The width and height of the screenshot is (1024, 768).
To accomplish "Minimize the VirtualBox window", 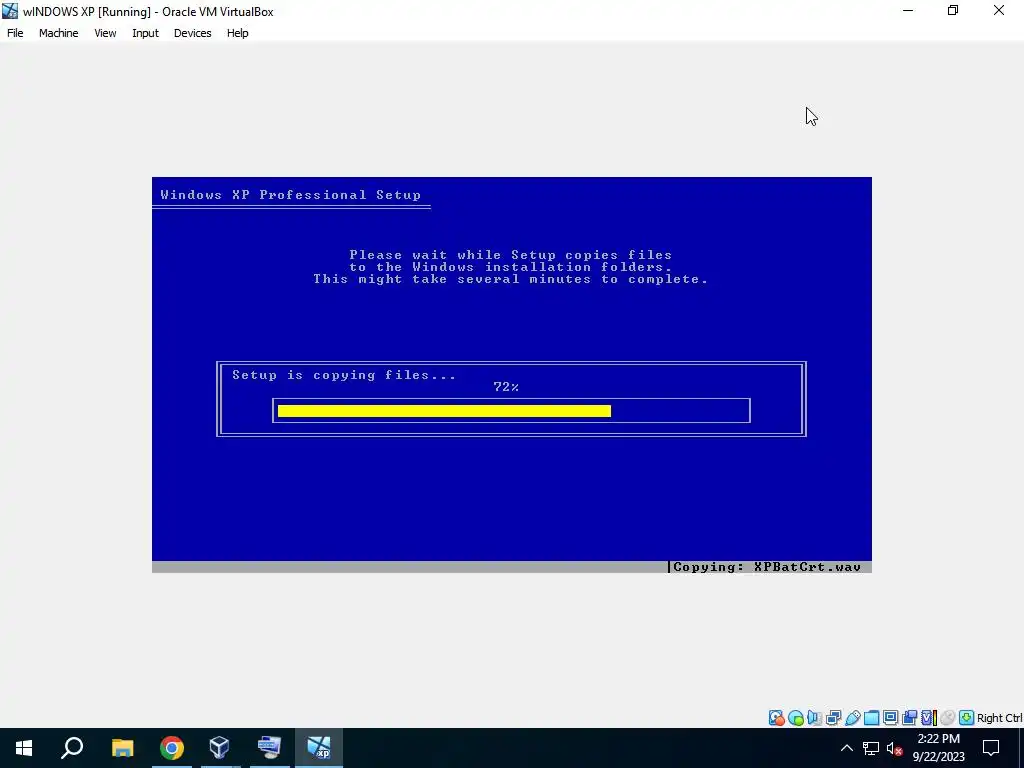I will pos(908,11).
